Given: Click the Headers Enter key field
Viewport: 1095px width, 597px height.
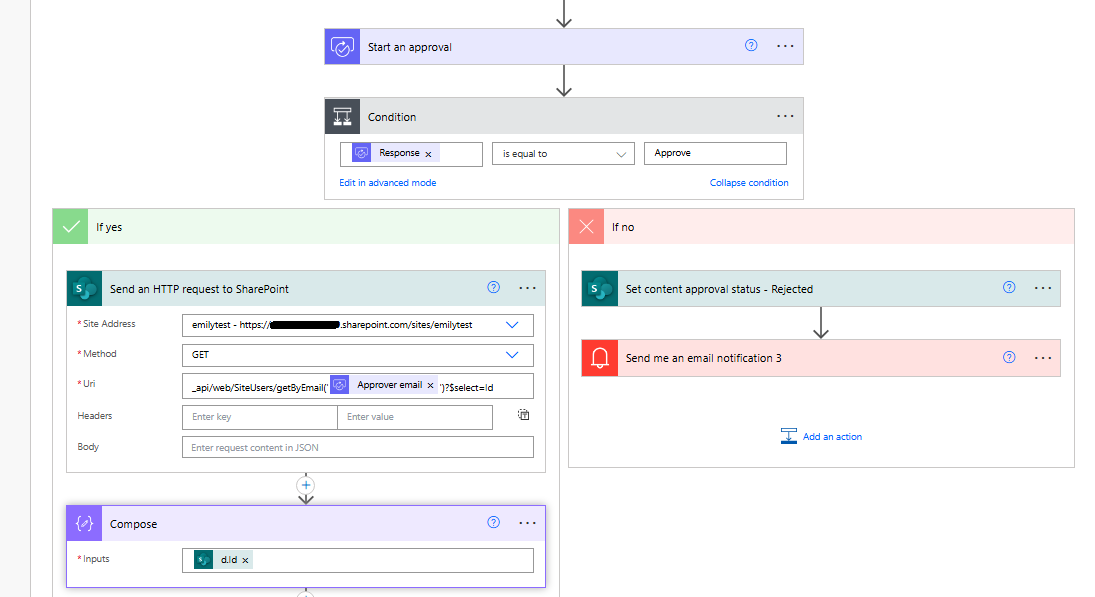Looking at the screenshot, I should click(260, 417).
